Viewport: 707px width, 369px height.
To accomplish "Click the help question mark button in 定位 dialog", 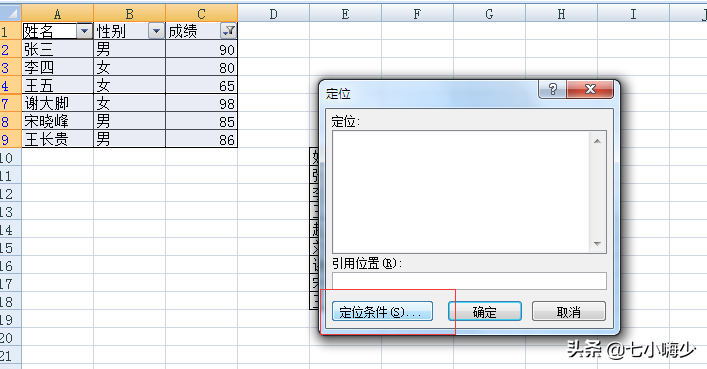I will 553,89.
